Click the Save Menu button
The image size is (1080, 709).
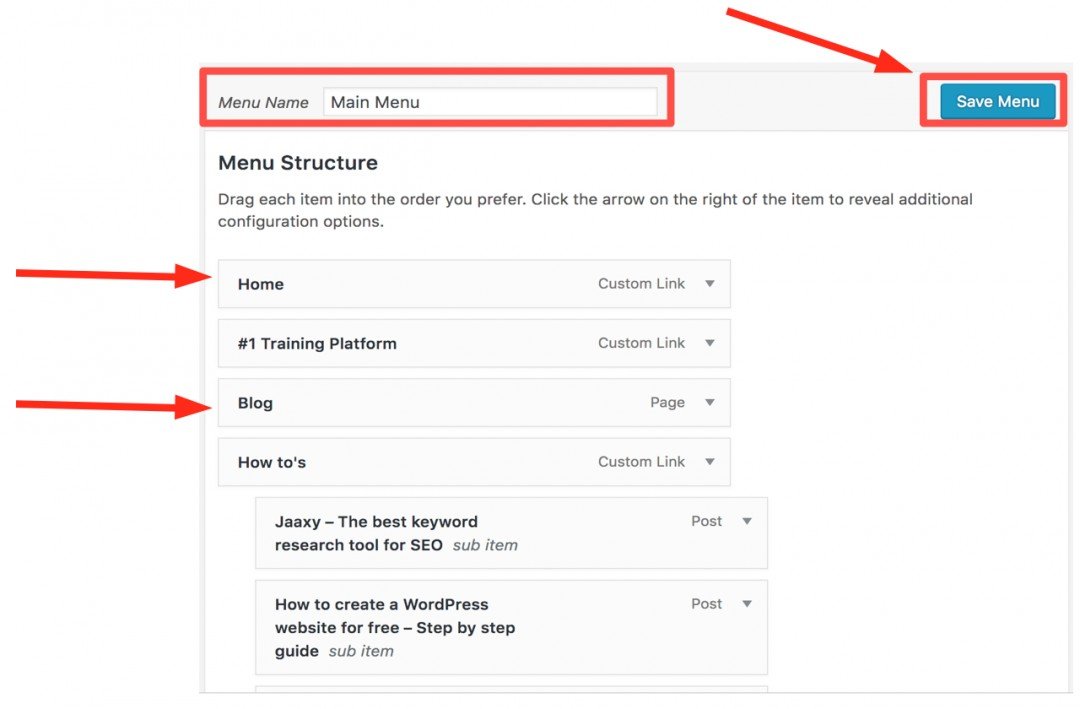(997, 101)
